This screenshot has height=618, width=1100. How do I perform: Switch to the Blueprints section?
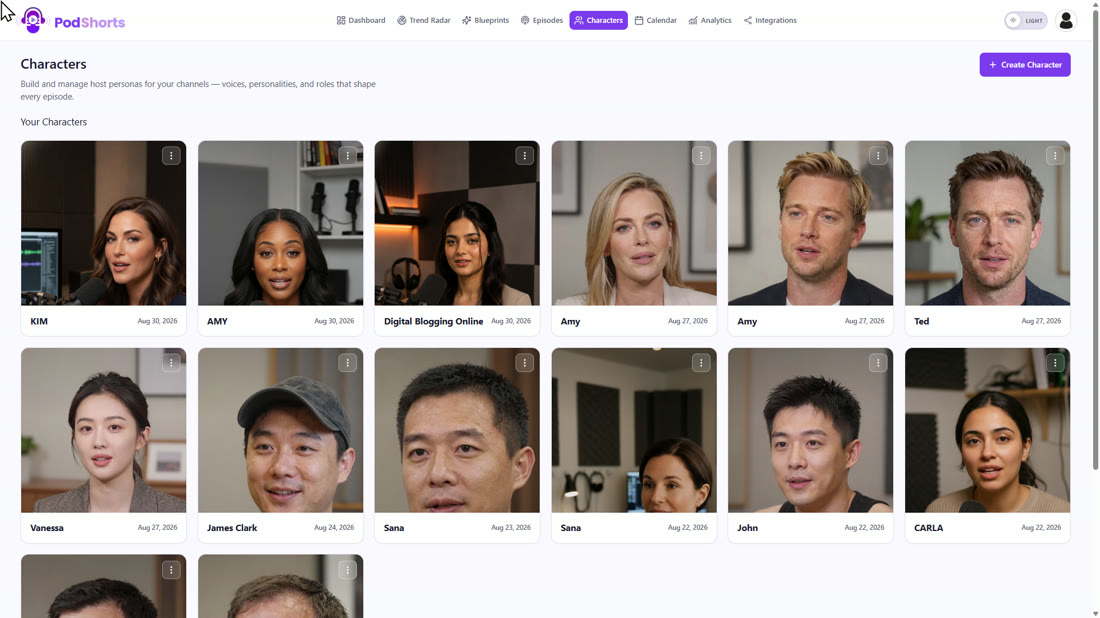[x=485, y=20]
